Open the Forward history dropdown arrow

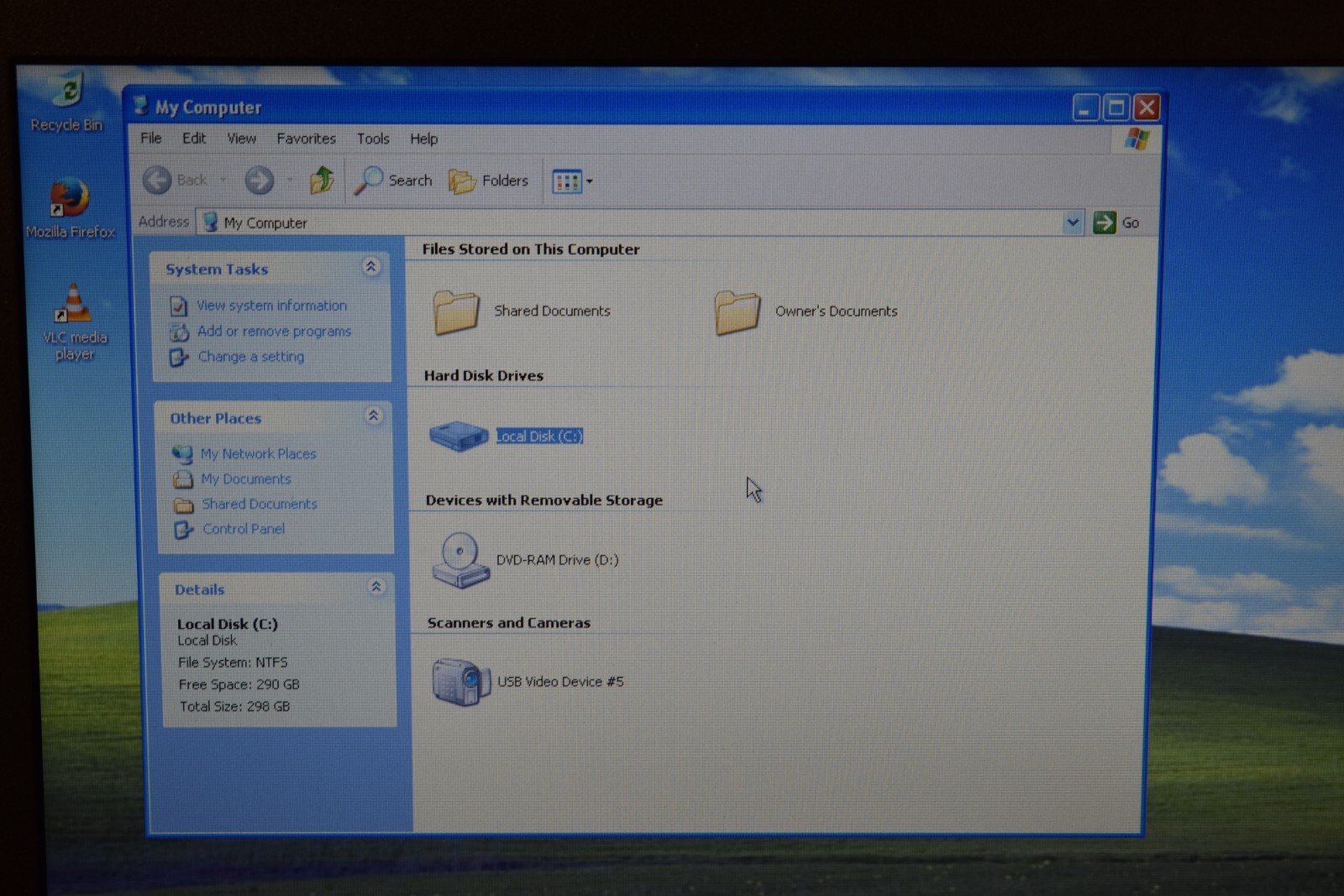click(290, 180)
